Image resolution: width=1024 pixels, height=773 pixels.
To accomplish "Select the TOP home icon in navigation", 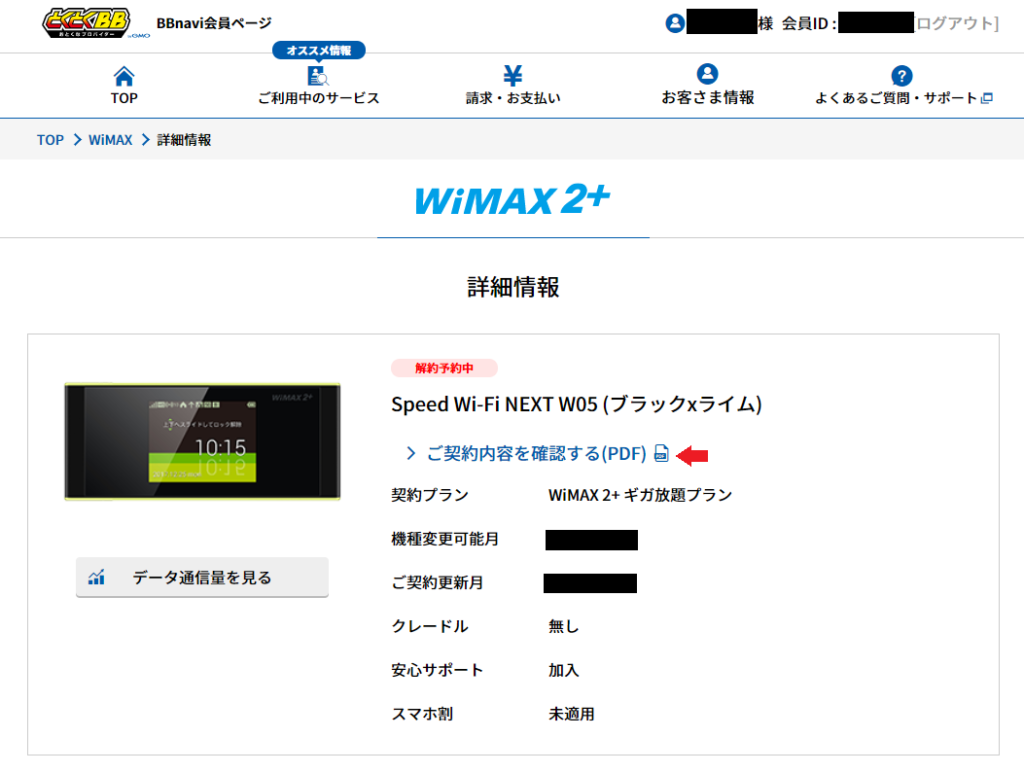I will [123, 74].
